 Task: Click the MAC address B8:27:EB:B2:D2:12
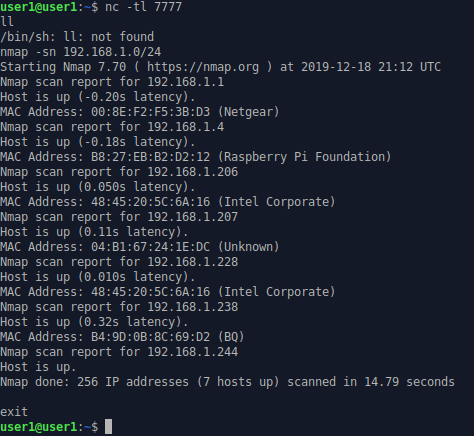pyautogui.click(x=151, y=157)
